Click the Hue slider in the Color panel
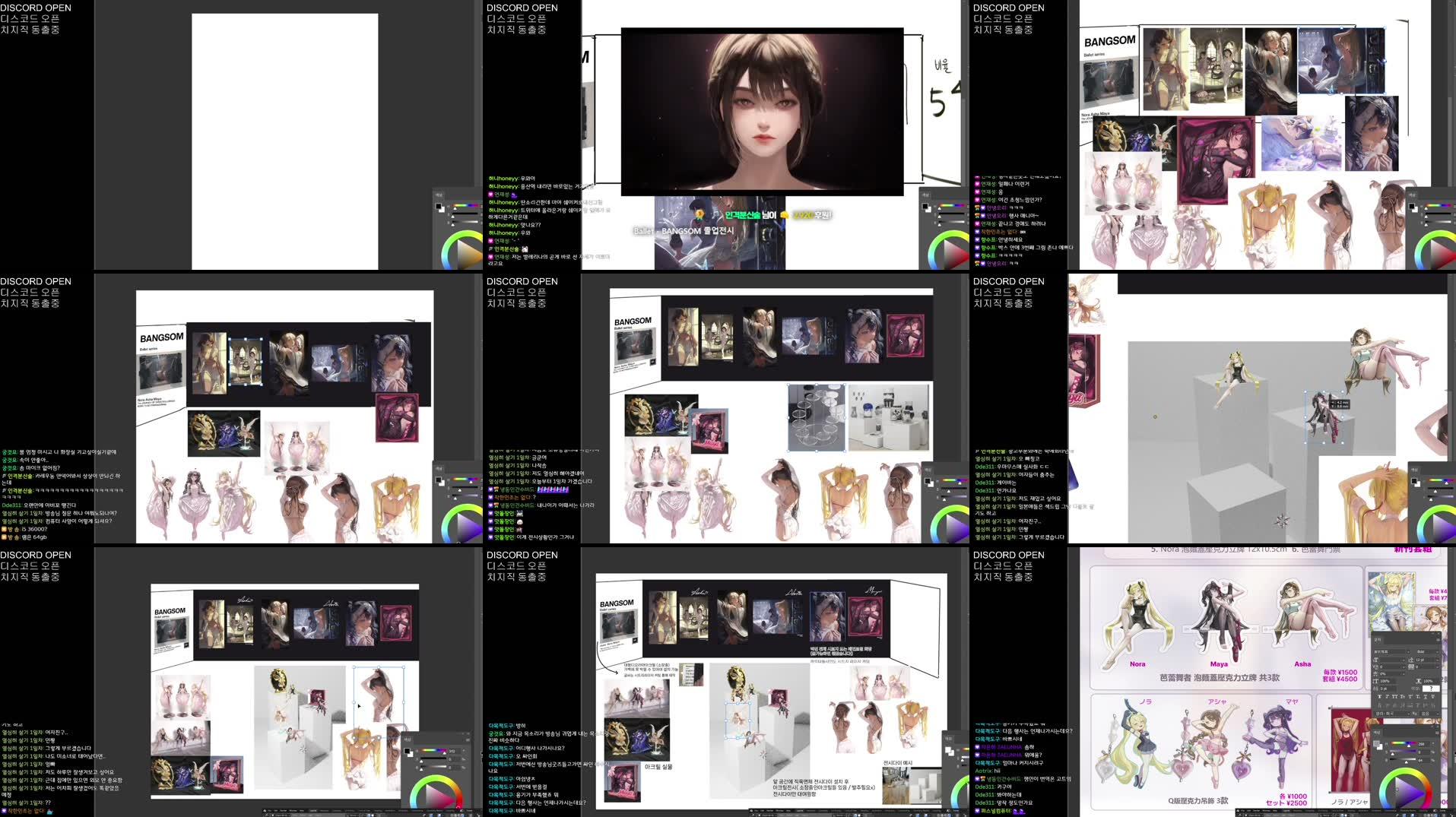 1403,745
